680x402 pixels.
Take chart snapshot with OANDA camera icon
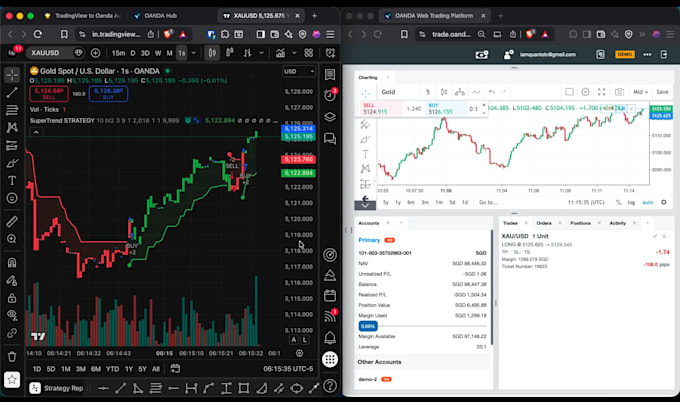coord(619,92)
